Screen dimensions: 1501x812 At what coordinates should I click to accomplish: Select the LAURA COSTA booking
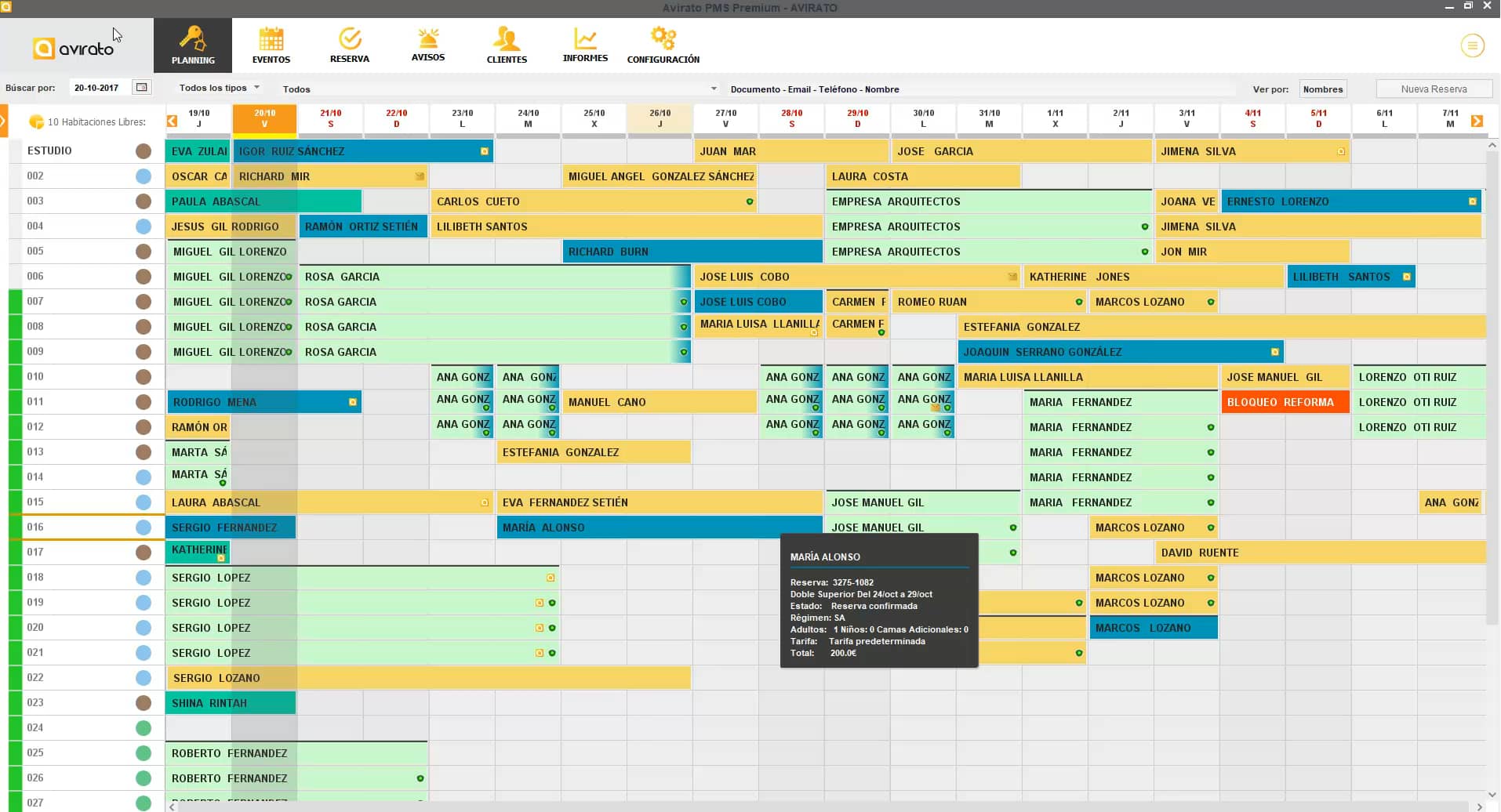click(x=923, y=176)
